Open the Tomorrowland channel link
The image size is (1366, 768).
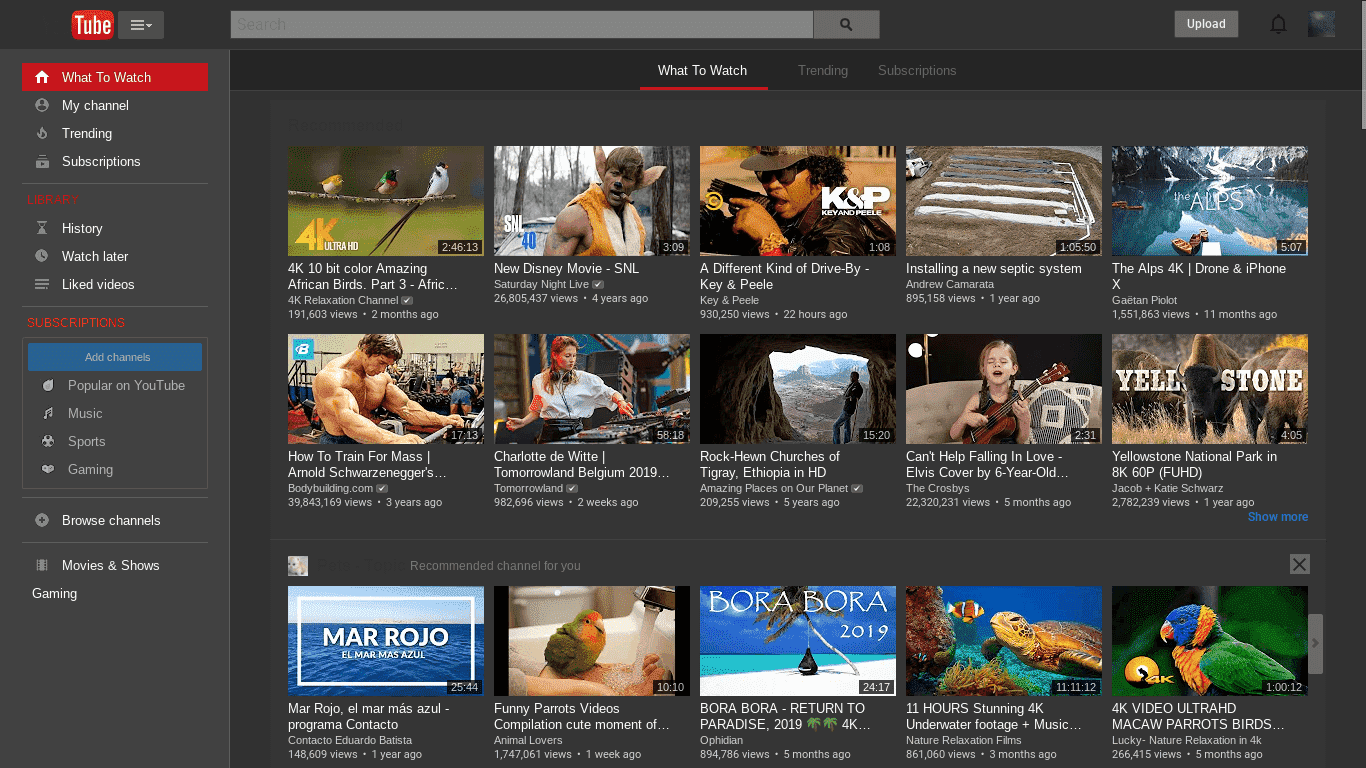[528, 488]
